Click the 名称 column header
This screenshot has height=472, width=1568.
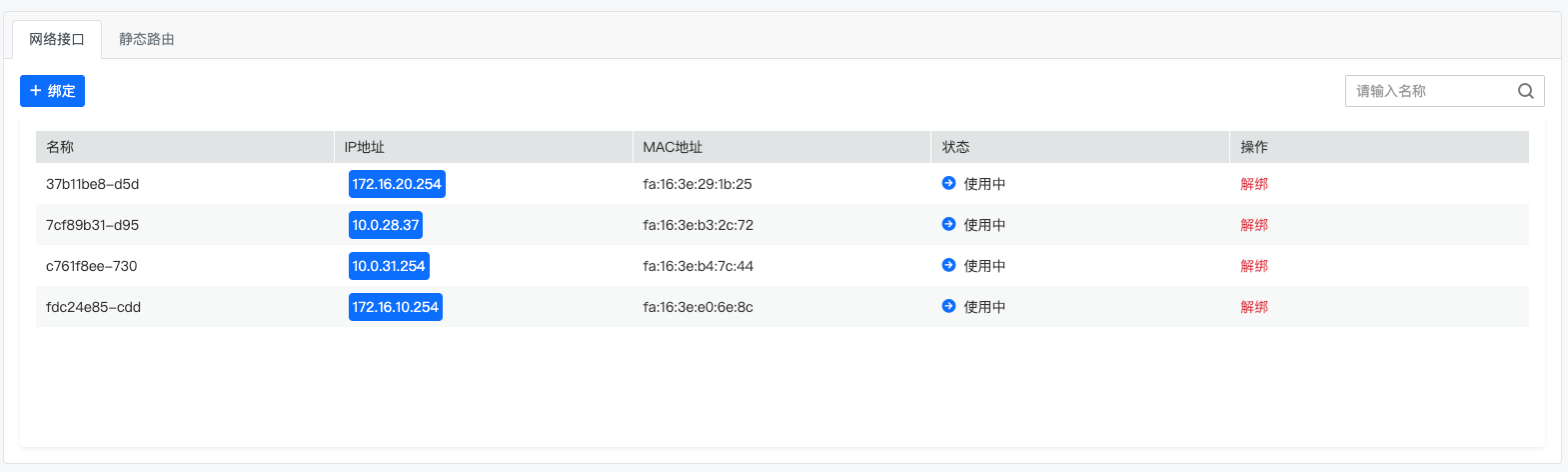point(60,147)
